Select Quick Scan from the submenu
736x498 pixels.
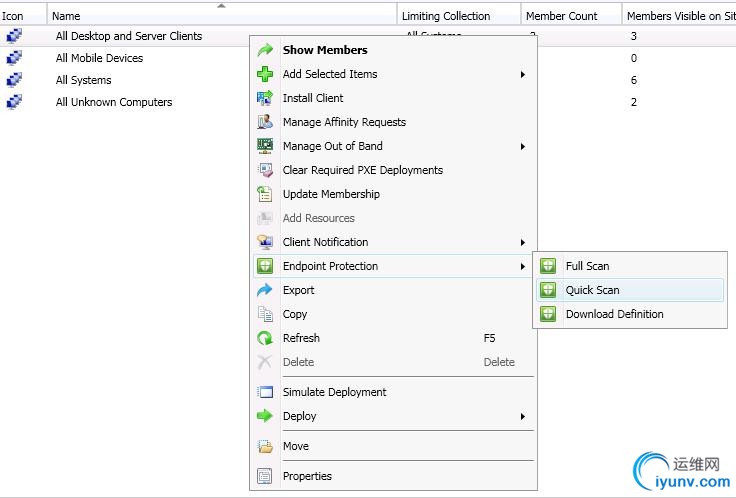pos(592,290)
